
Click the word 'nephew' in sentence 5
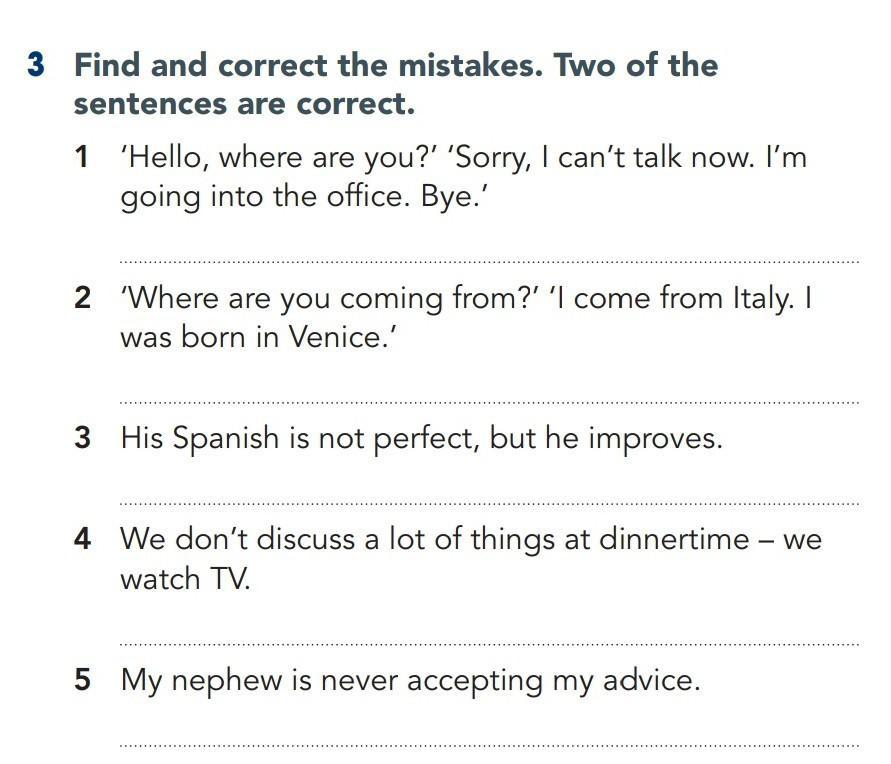tap(227, 682)
